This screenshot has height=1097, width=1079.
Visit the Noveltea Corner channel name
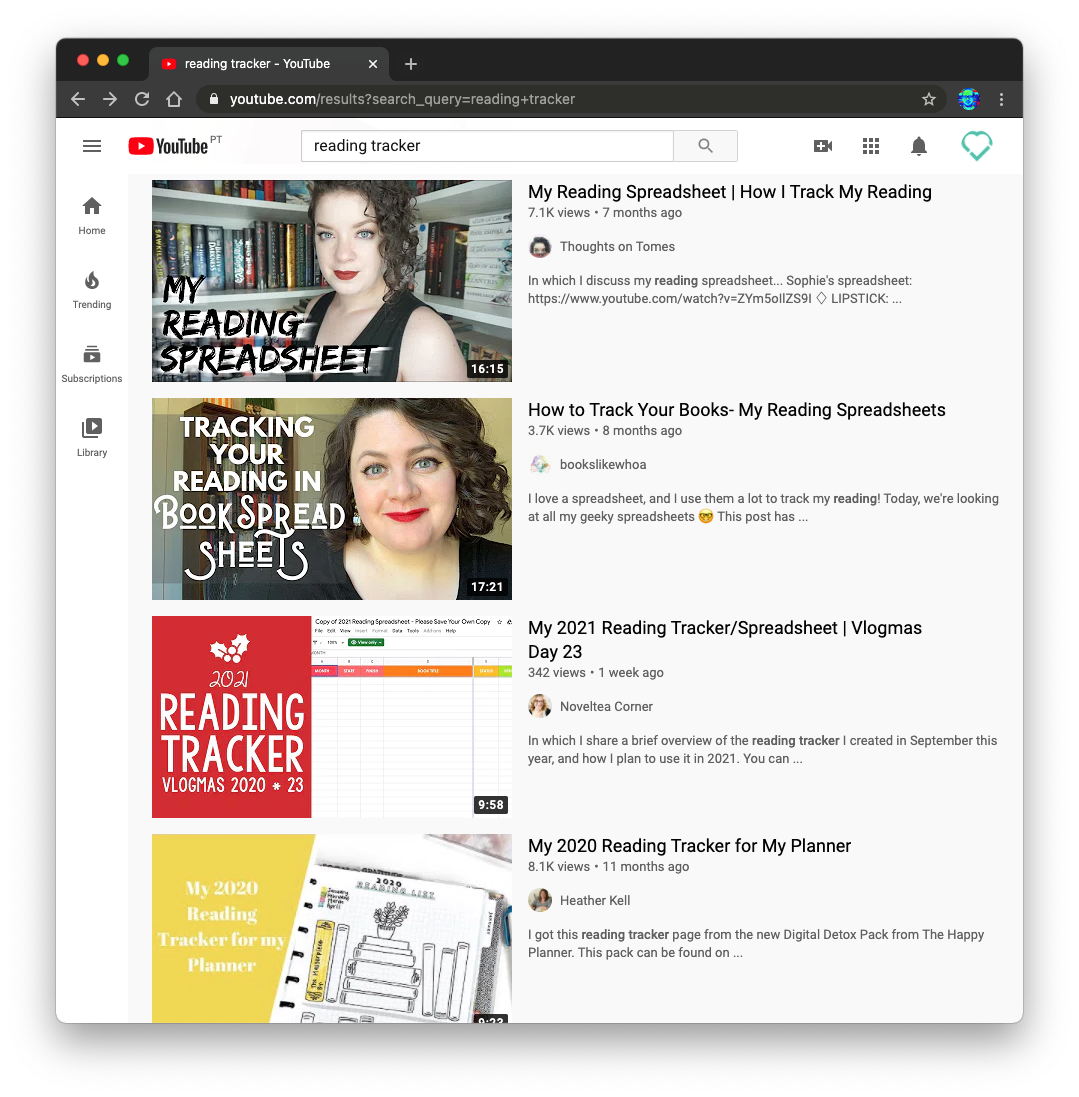click(x=606, y=707)
